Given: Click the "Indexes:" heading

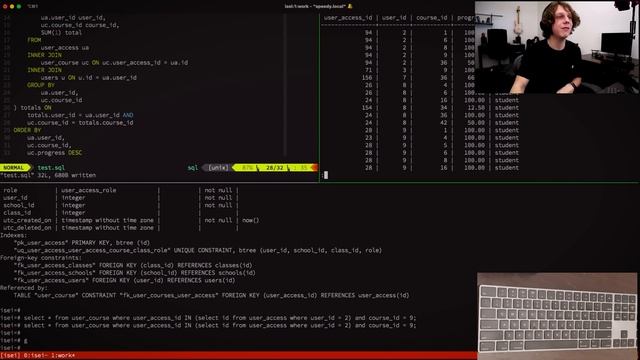Looking at the screenshot, I should tap(13, 235).
